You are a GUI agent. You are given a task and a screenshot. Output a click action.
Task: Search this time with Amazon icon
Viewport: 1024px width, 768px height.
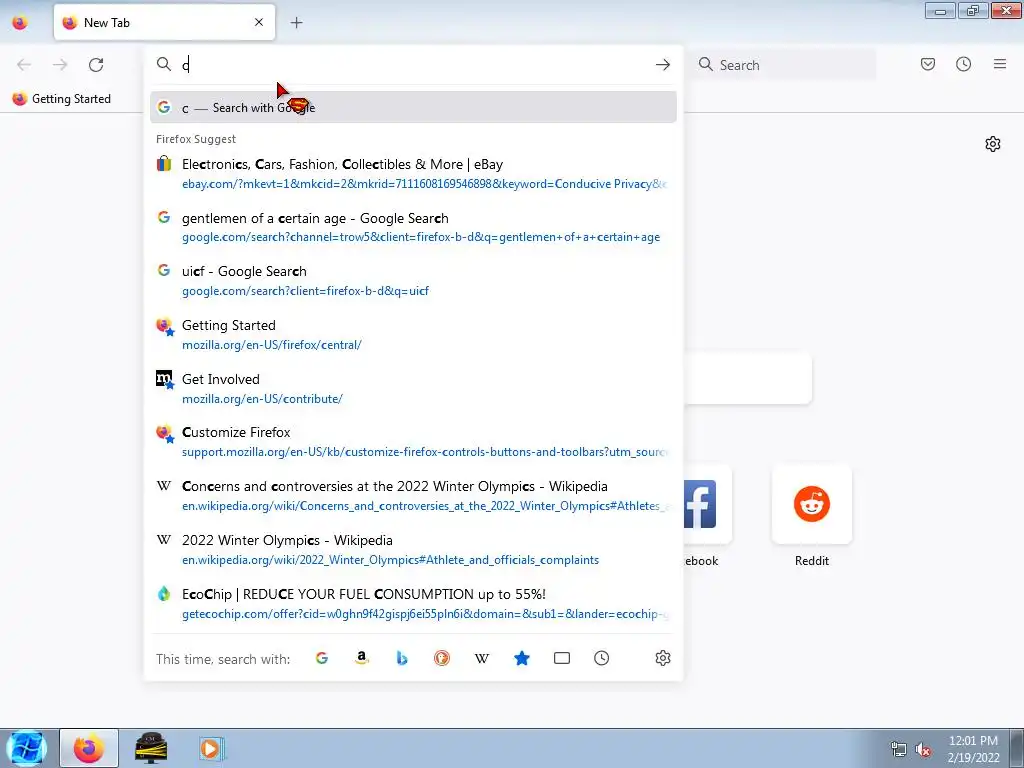(362, 658)
